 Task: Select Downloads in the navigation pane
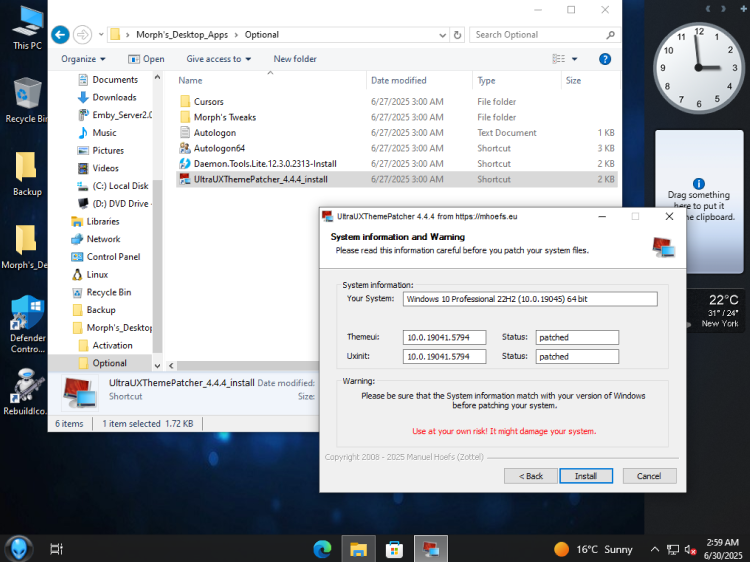(x=108, y=97)
